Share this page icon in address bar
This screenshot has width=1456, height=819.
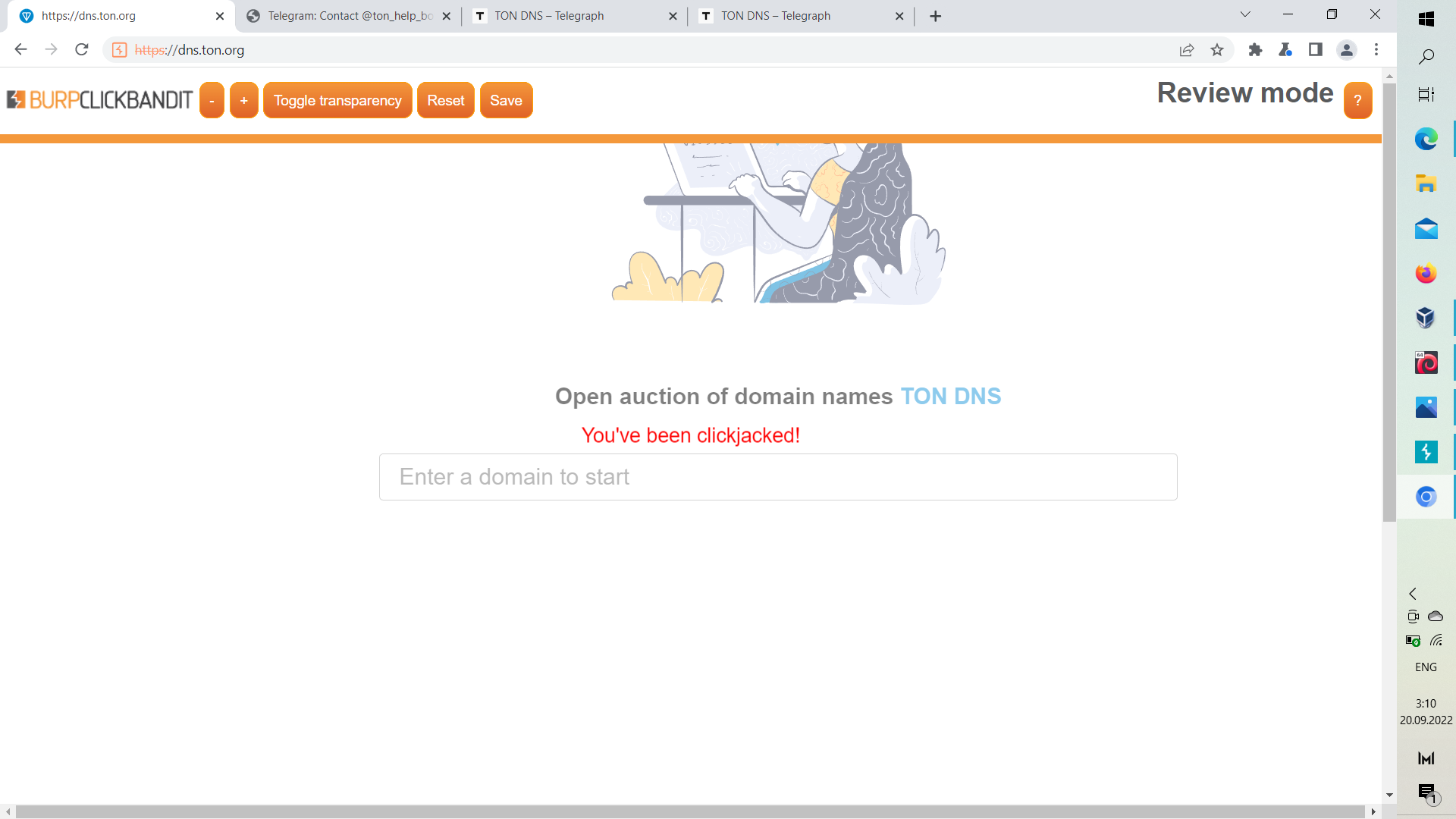1187,50
